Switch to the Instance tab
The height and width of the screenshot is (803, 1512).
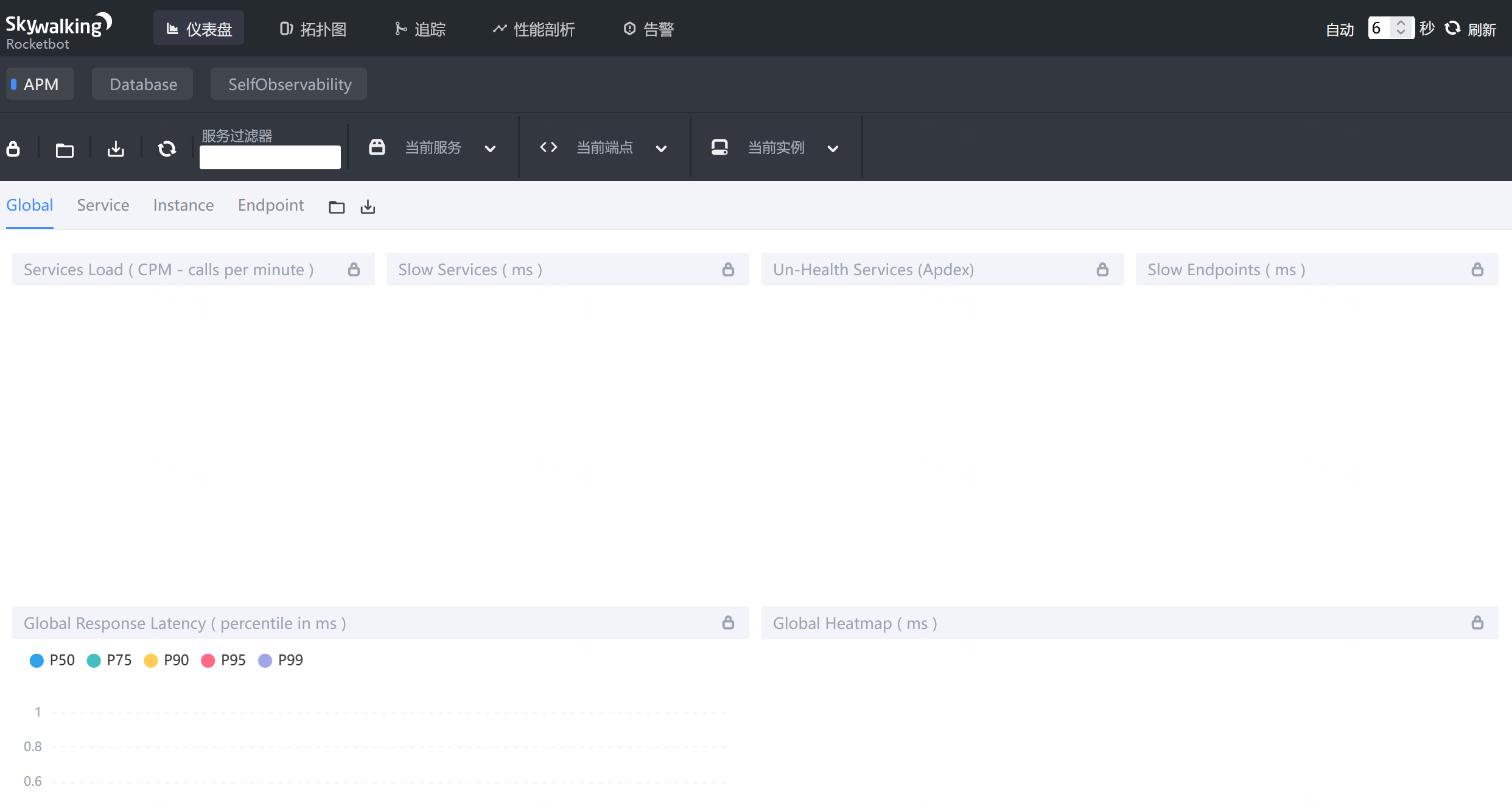[183, 205]
